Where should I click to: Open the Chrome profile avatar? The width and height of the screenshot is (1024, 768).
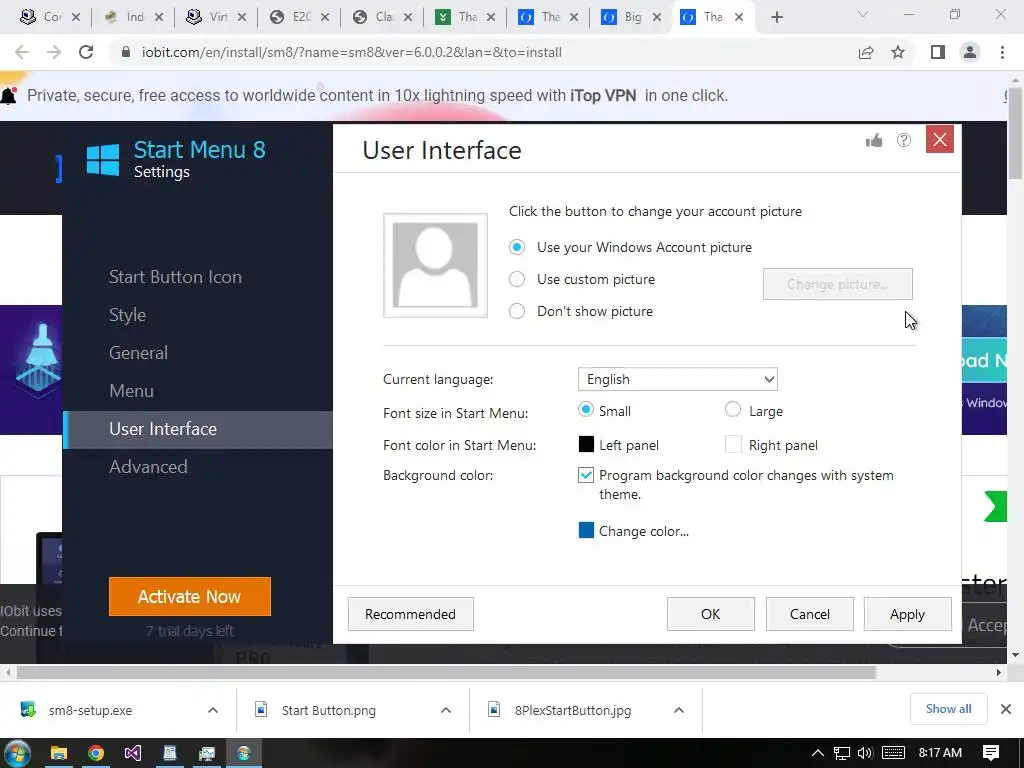click(x=970, y=52)
